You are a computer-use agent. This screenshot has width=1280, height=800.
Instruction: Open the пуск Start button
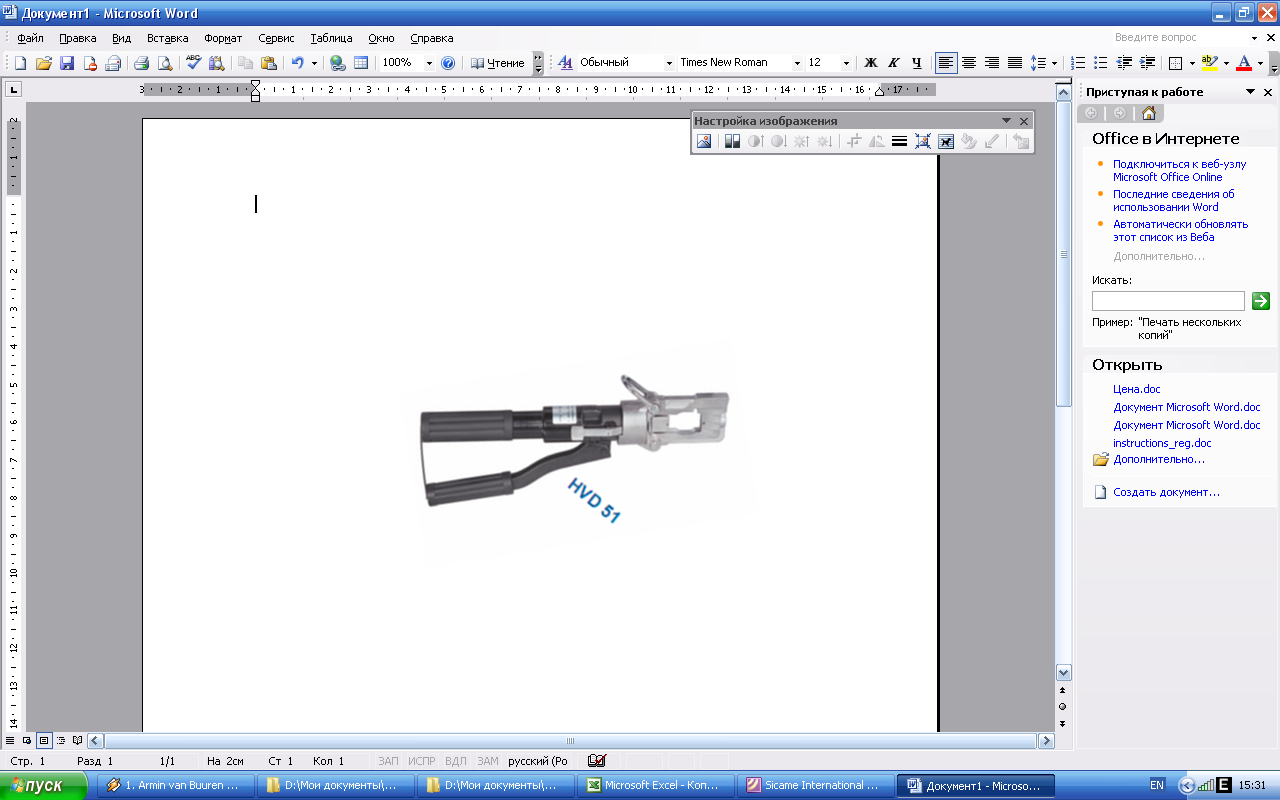click(x=46, y=785)
